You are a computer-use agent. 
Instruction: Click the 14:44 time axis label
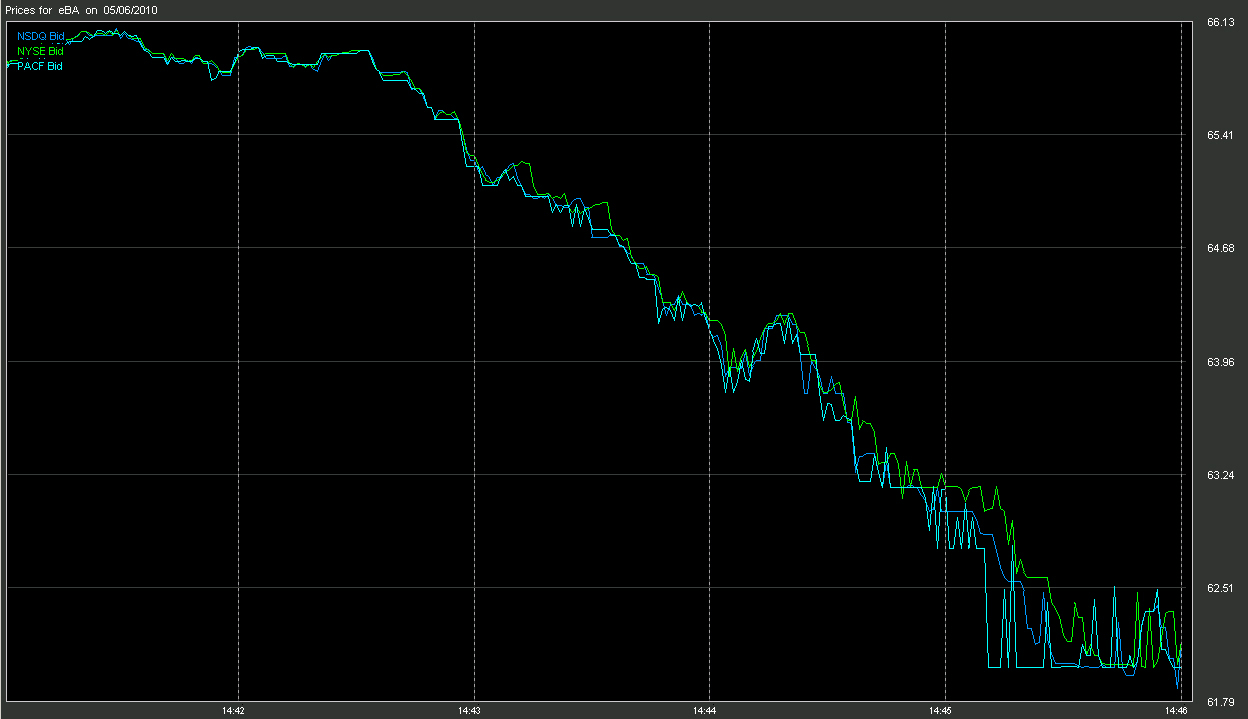point(705,711)
